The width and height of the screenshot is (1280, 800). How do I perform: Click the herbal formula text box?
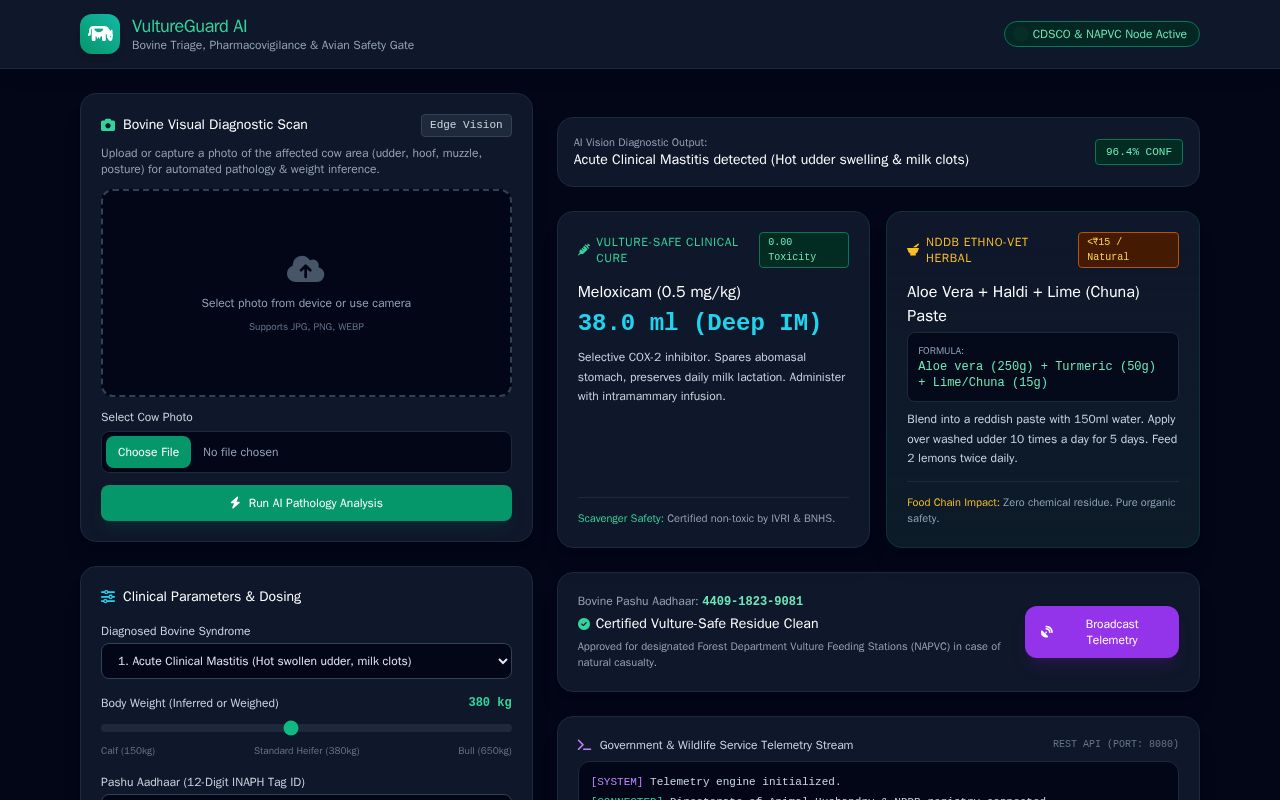point(1043,367)
